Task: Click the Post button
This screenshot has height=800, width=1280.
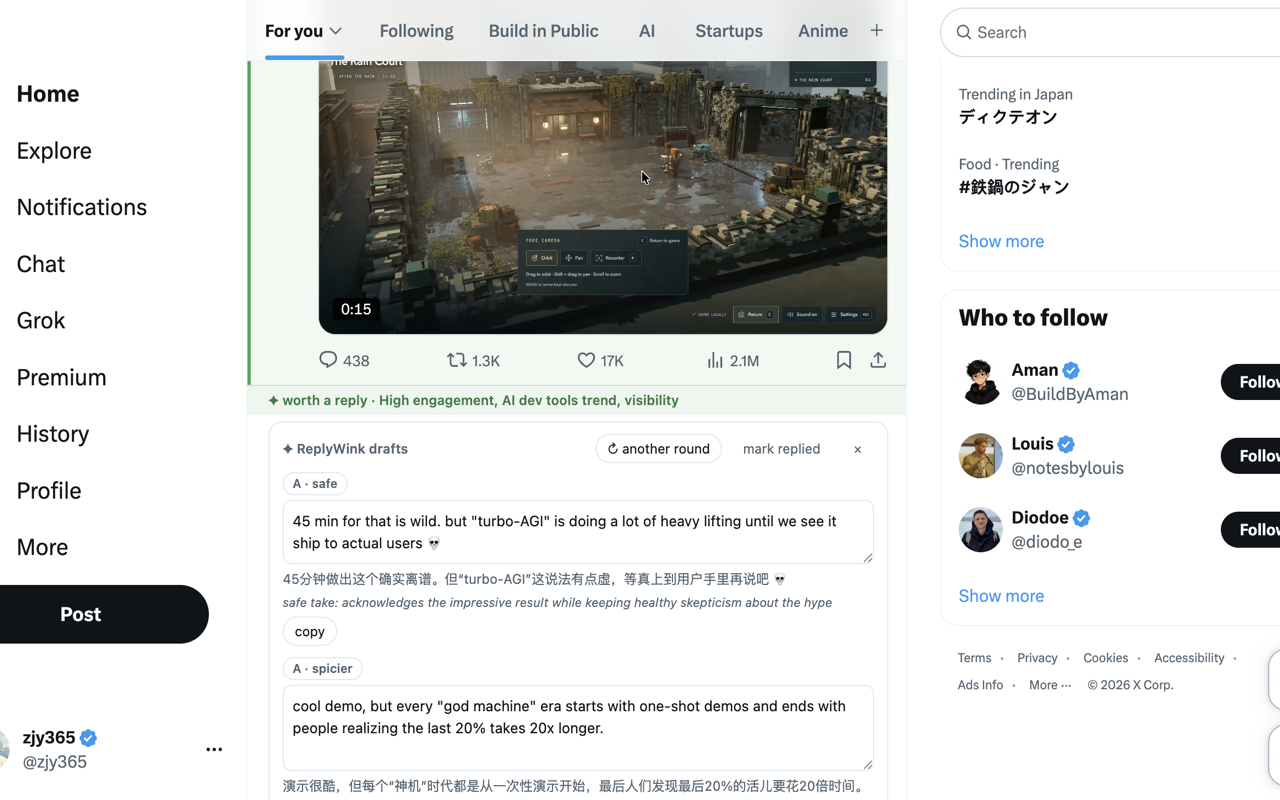Action: [104, 614]
